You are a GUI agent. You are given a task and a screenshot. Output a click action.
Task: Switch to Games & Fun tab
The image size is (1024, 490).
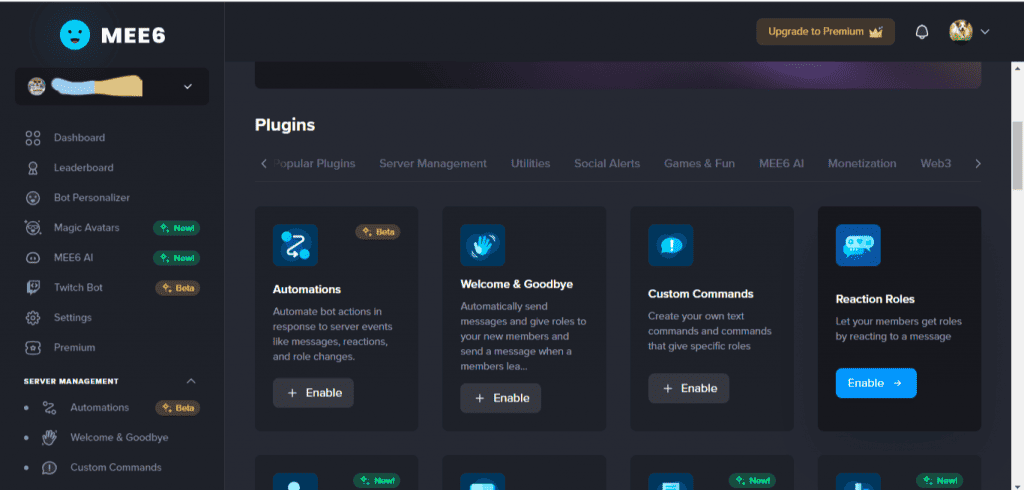[699, 163]
